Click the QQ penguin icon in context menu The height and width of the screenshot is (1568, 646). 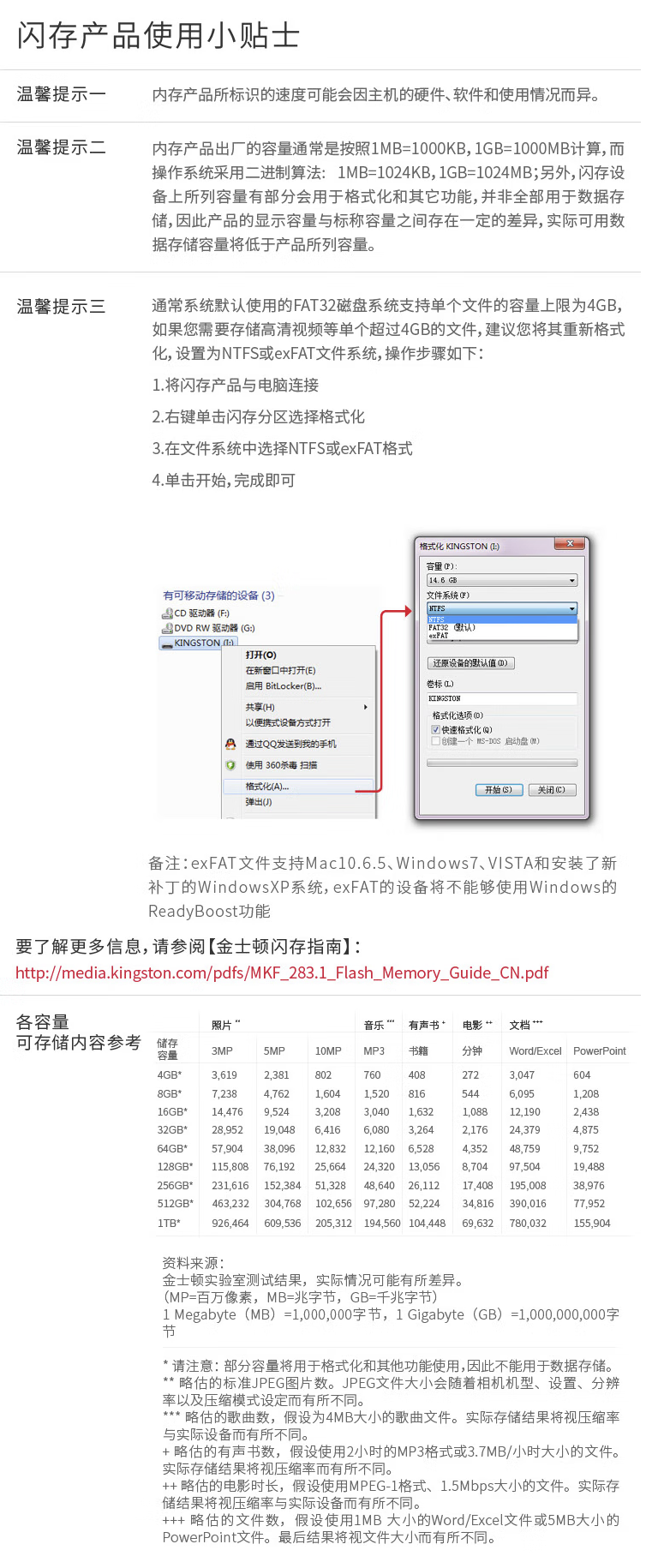pos(230,744)
